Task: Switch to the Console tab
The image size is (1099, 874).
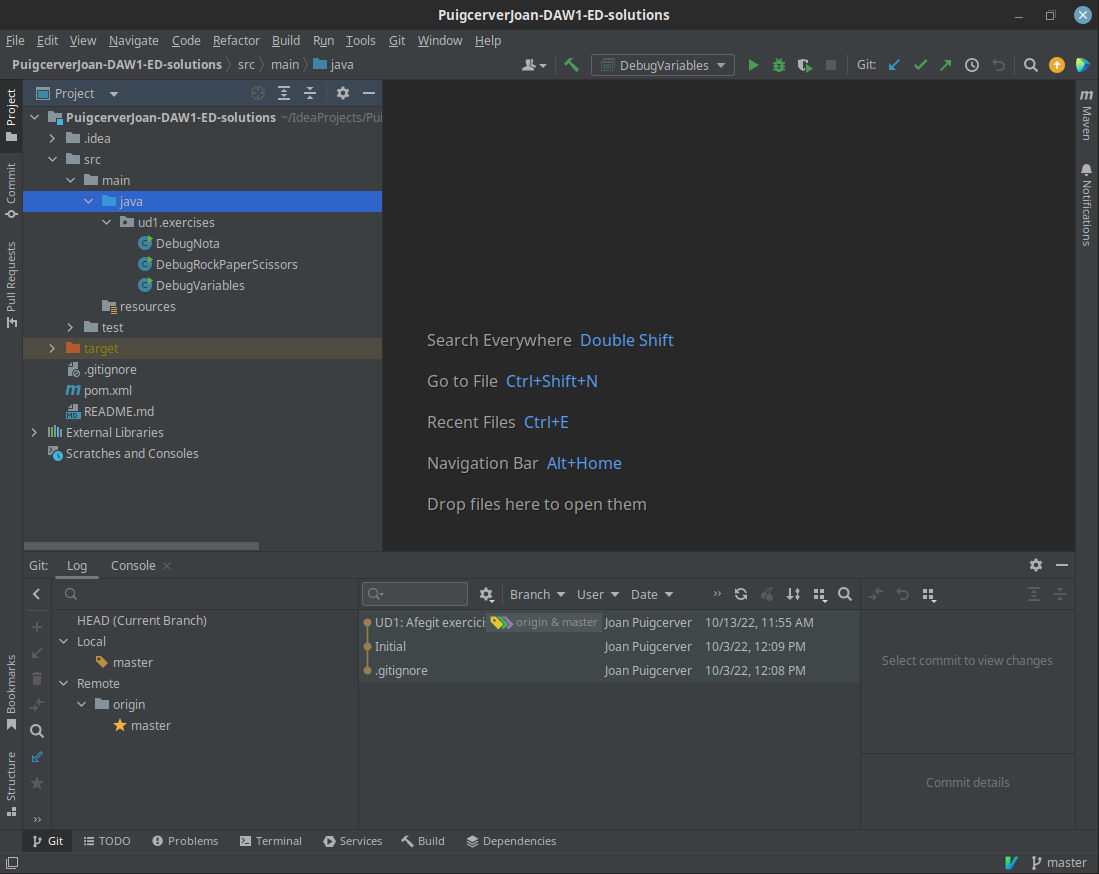Action: point(133,566)
